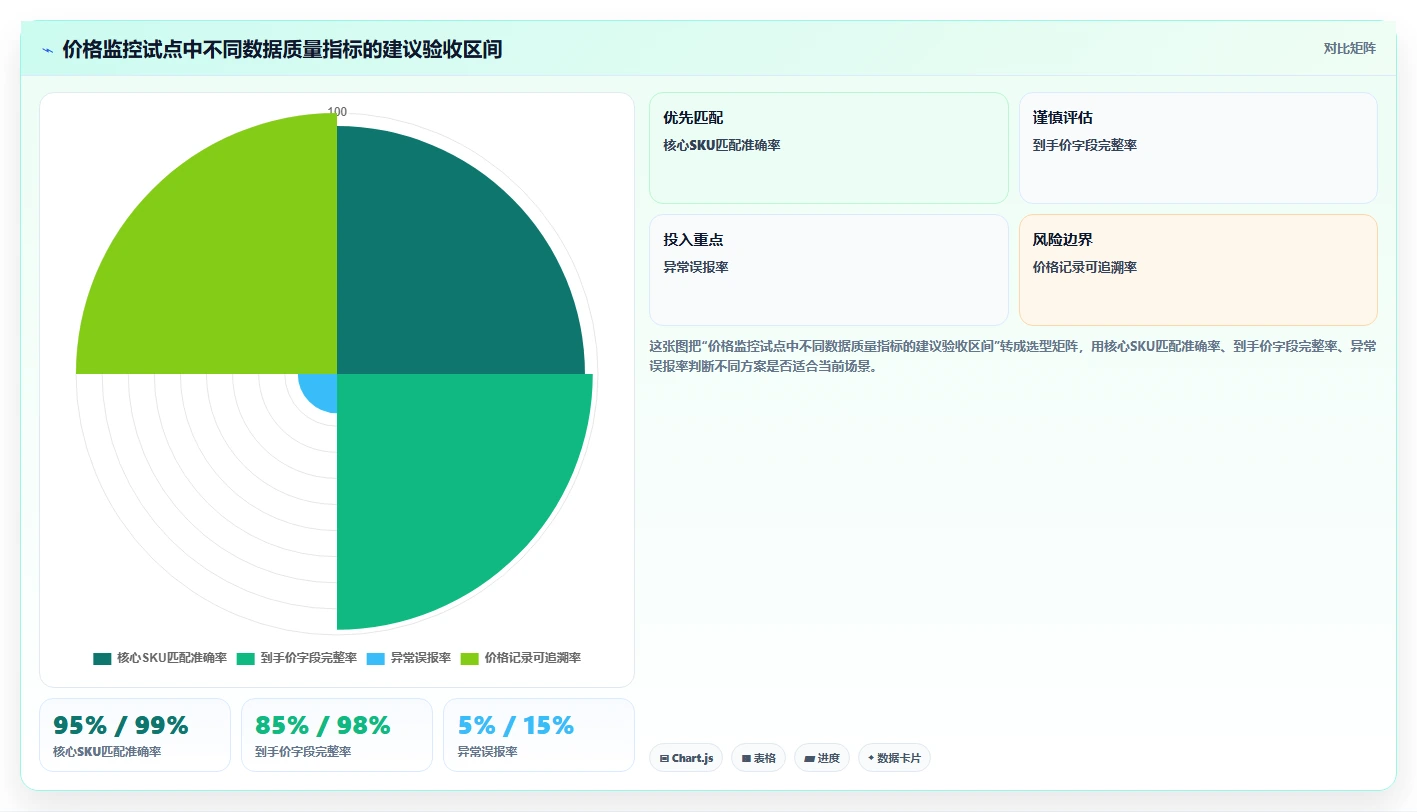
Task: Select the 进度 tag chip
Action: point(822,758)
